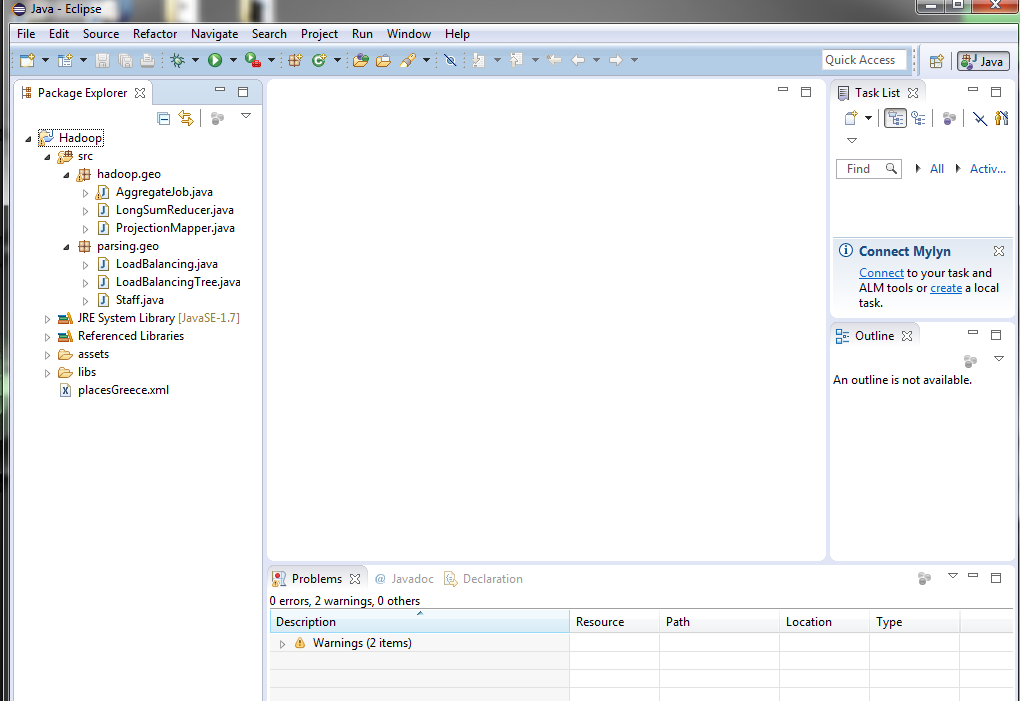Open the Run button dropdown arrow
The width and height of the screenshot is (1020, 701).
pos(233,60)
